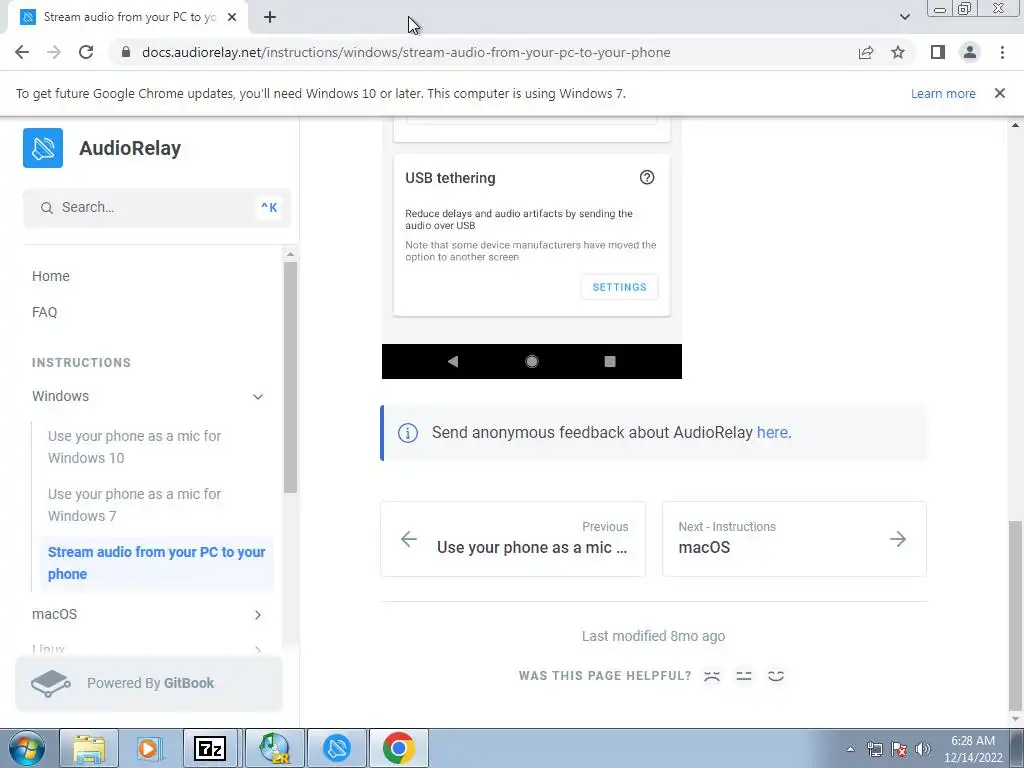Follow the 'here' feedback link

(x=773, y=432)
